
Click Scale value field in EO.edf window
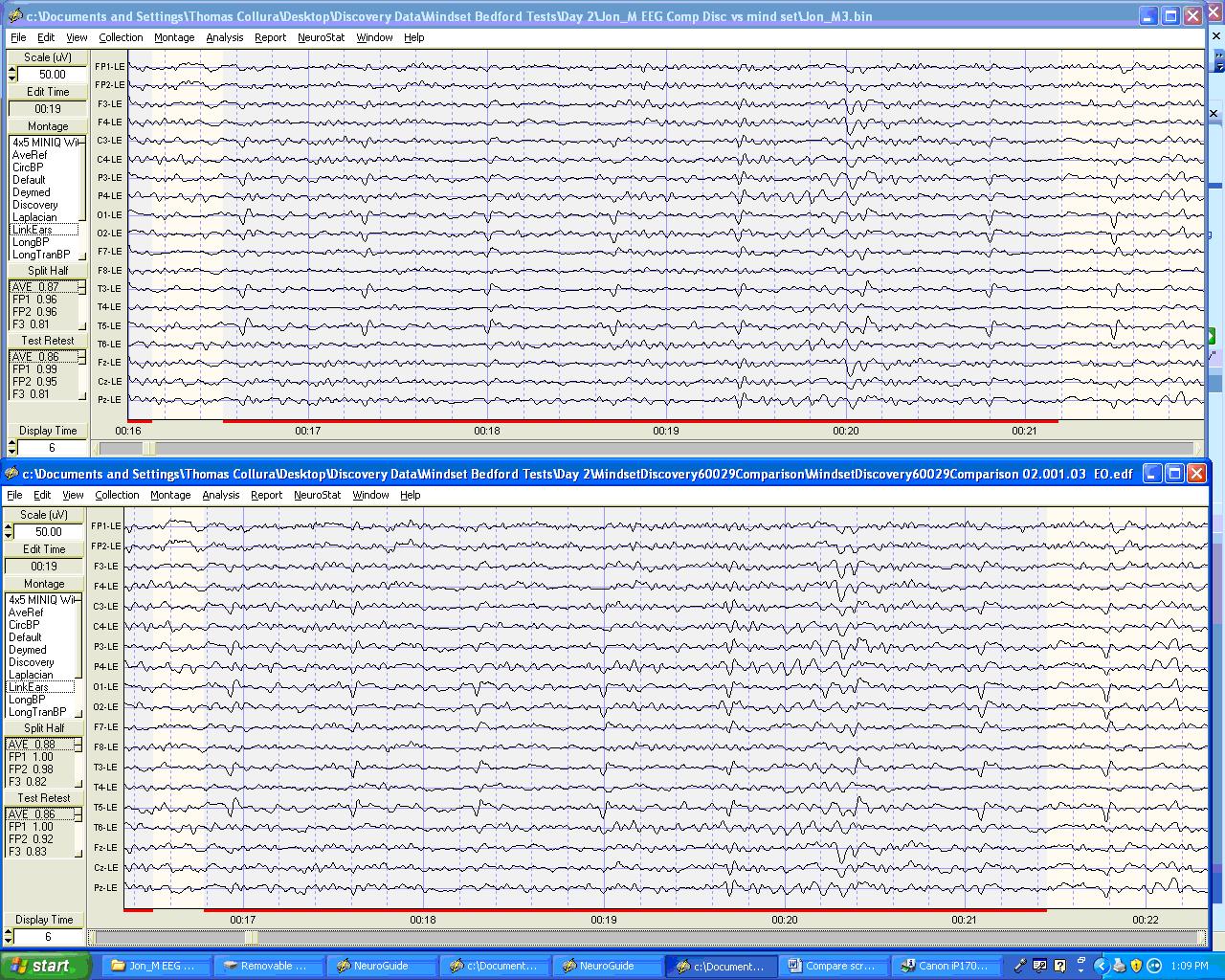pyautogui.click(x=48, y=532)
